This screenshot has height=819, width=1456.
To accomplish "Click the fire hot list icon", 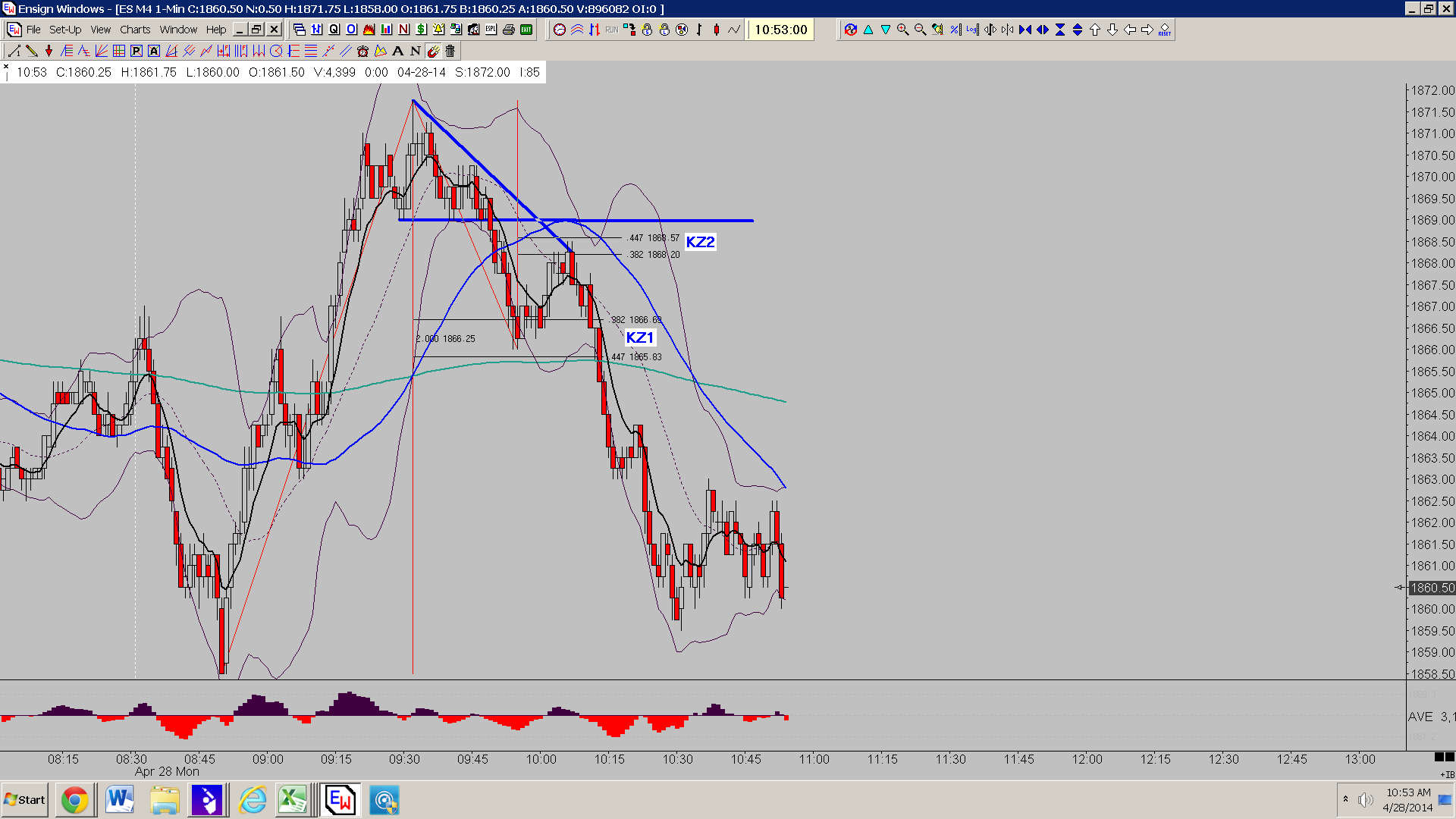I will (369, 30).
